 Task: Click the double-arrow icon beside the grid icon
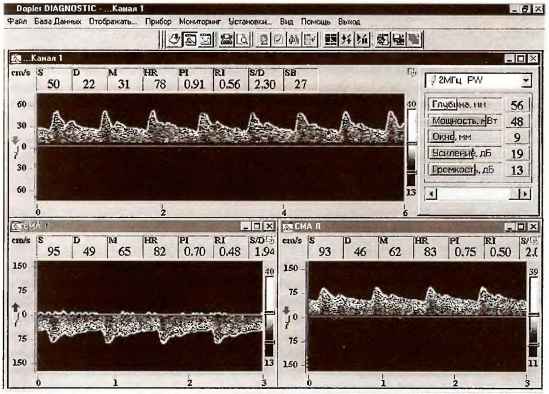click(x=346, y=40)
